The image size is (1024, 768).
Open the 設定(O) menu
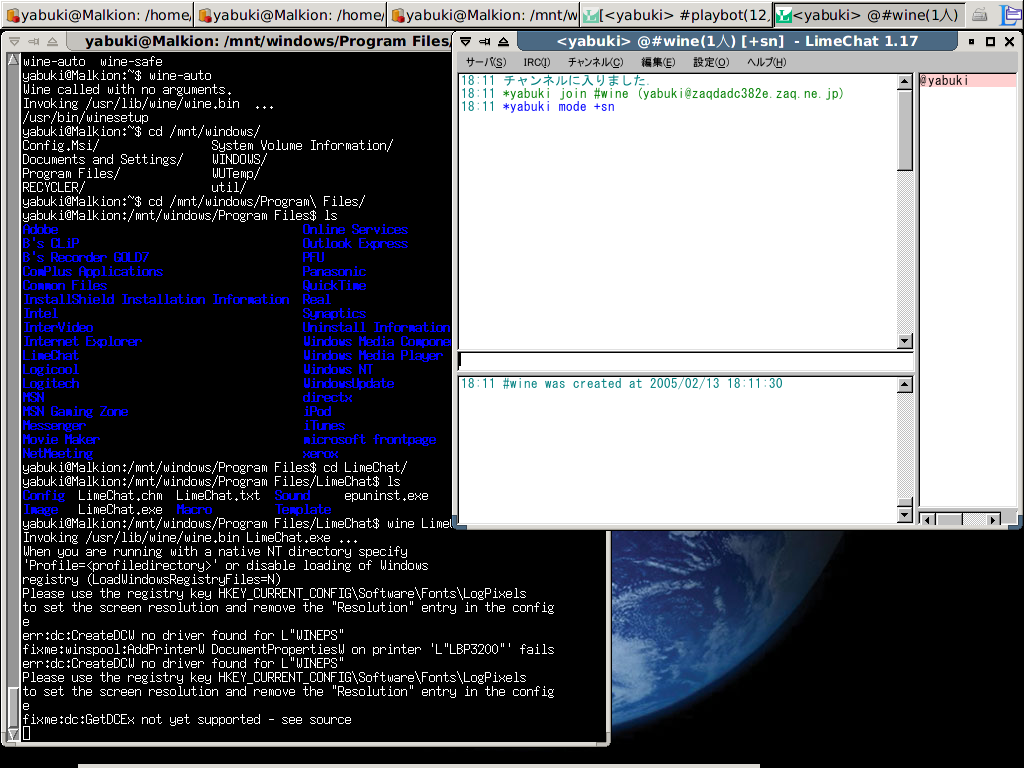coord(711,62)
